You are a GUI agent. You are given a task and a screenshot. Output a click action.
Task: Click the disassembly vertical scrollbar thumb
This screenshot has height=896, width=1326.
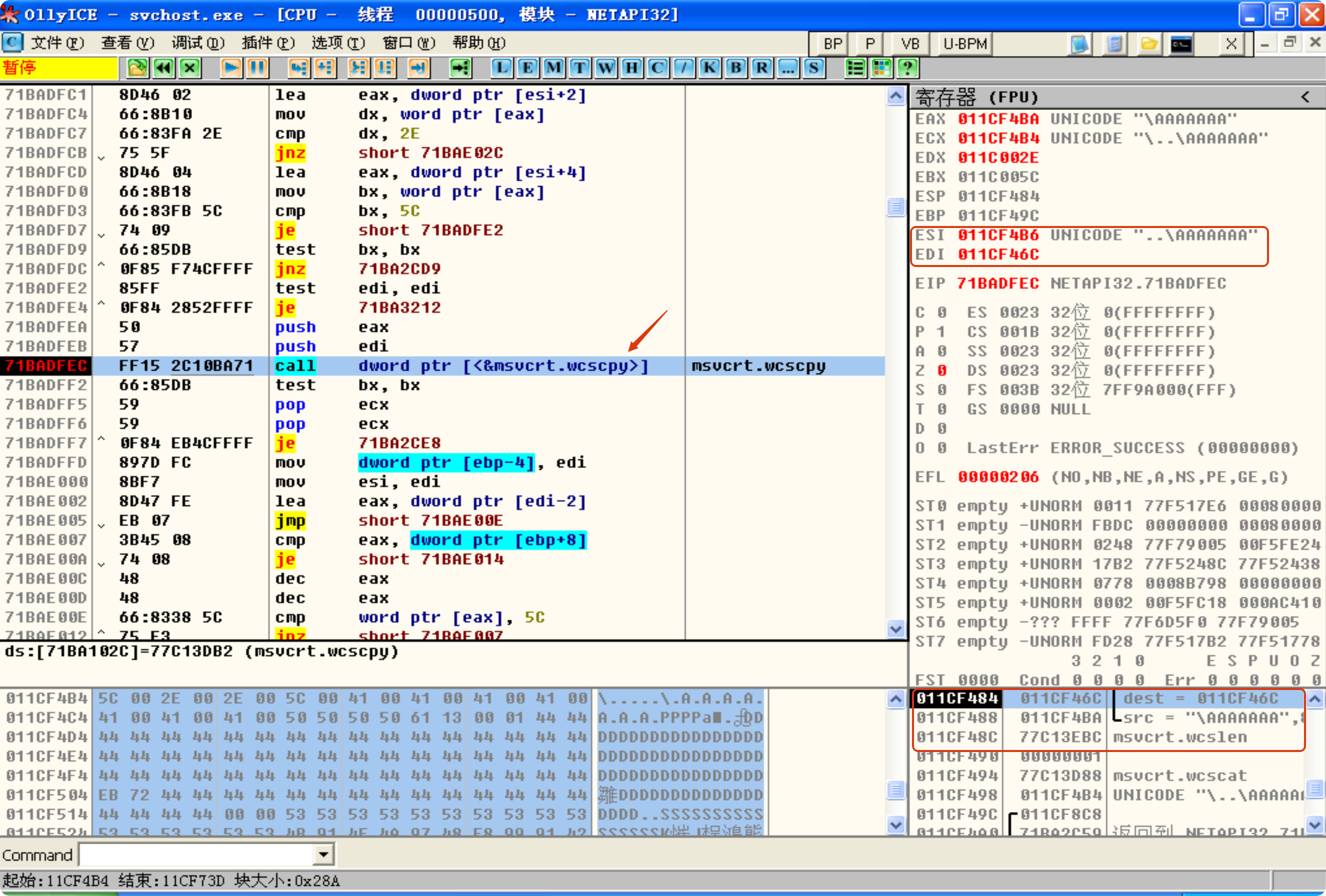click(895, 206)
